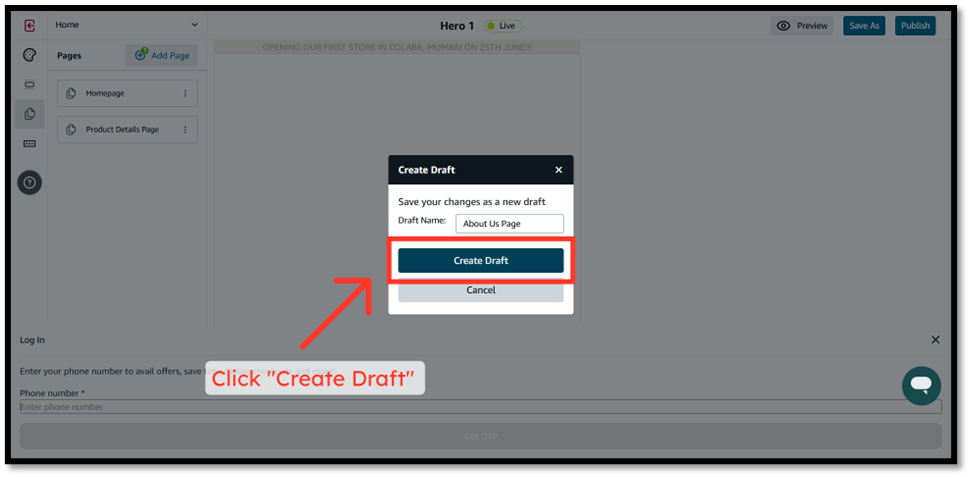Open the theme palette icon in sidebar

point(29,55)
